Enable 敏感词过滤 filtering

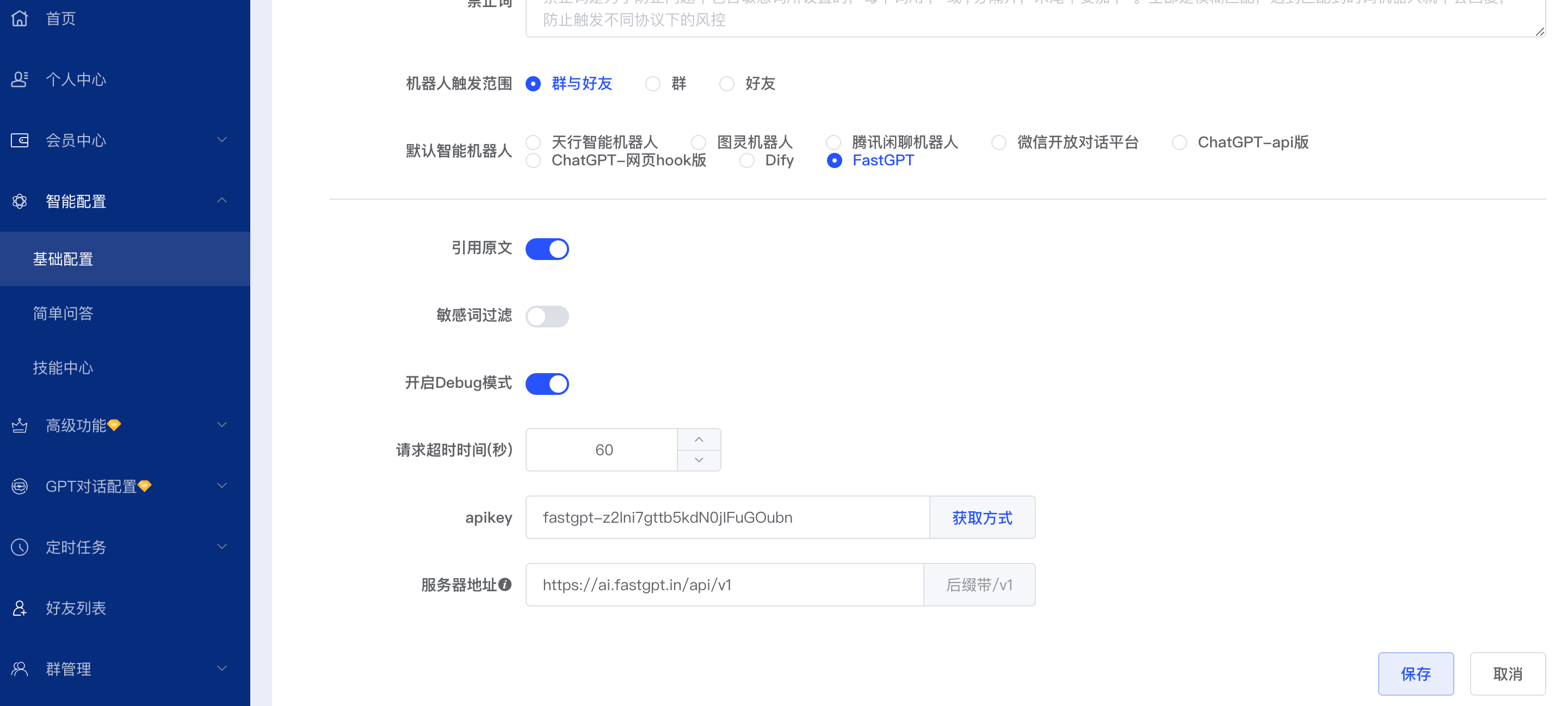coord(547,317)
